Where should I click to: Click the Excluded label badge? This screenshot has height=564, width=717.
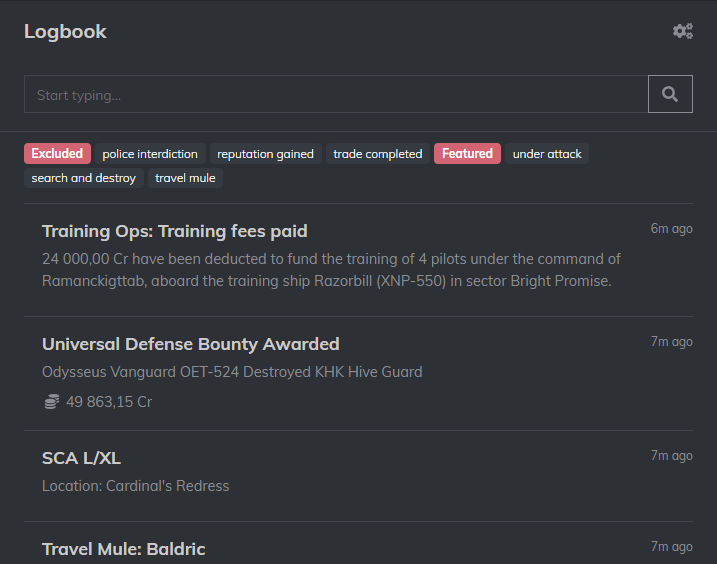click(57, 154)
